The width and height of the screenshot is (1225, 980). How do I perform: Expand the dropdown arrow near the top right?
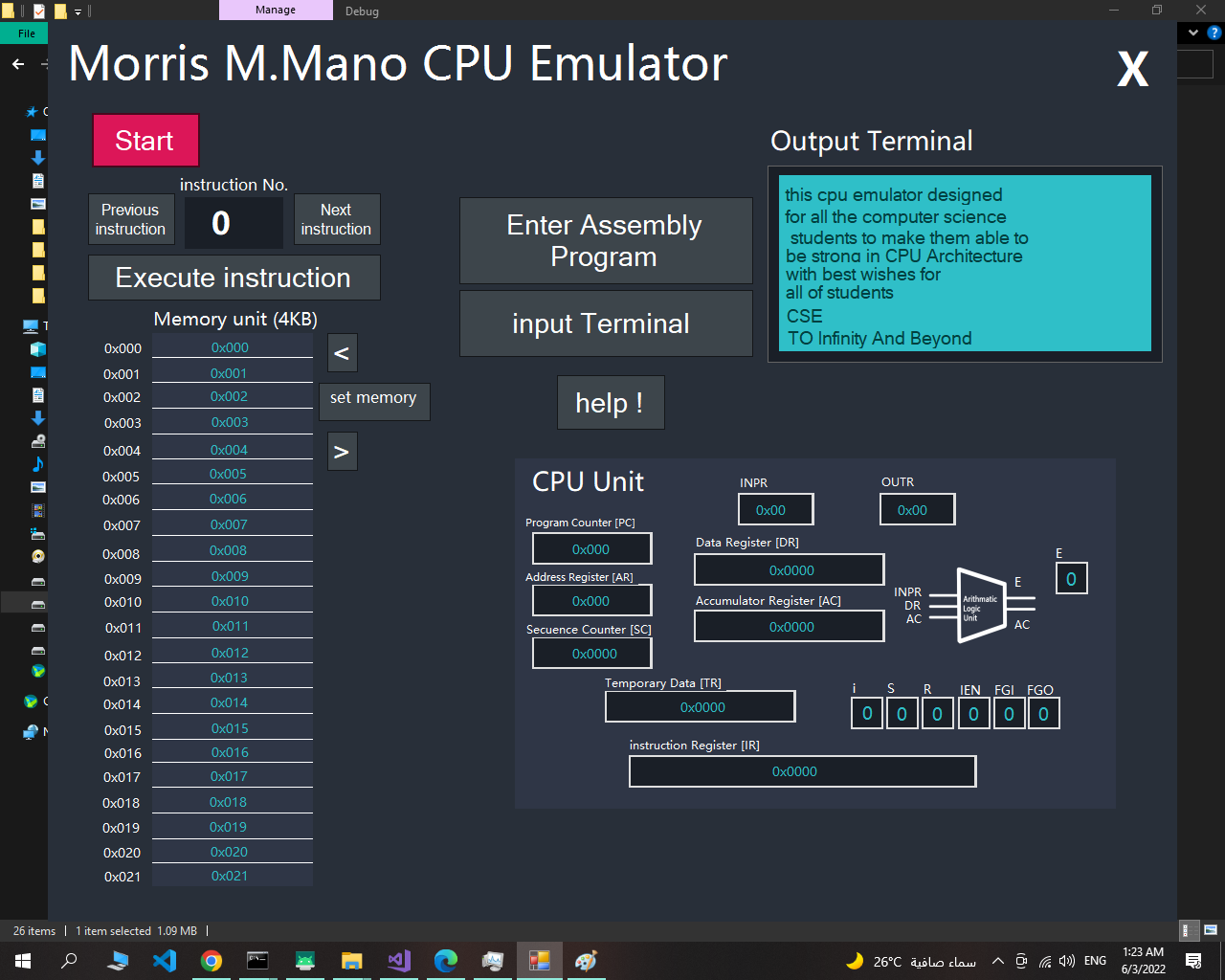click(x=1192, y=32)
